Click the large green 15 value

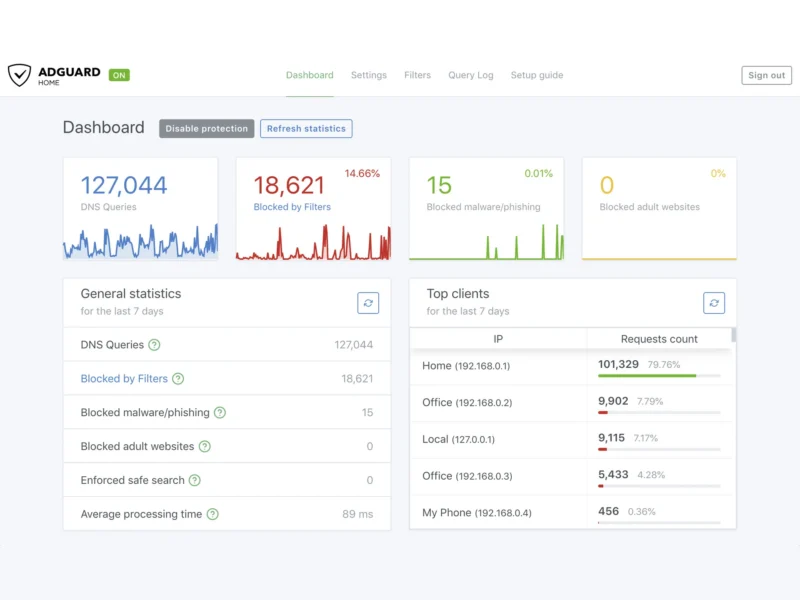pyautogui.click(x=439, y=185)
